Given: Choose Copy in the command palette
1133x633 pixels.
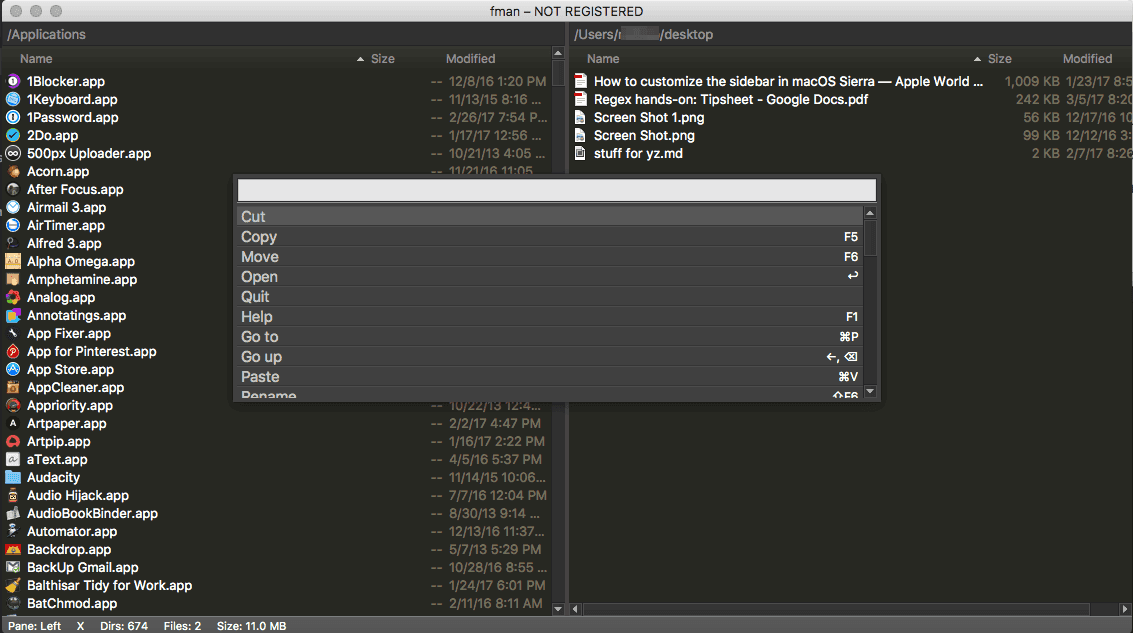Looking at the screenshot, I should (x=550, y=237).
